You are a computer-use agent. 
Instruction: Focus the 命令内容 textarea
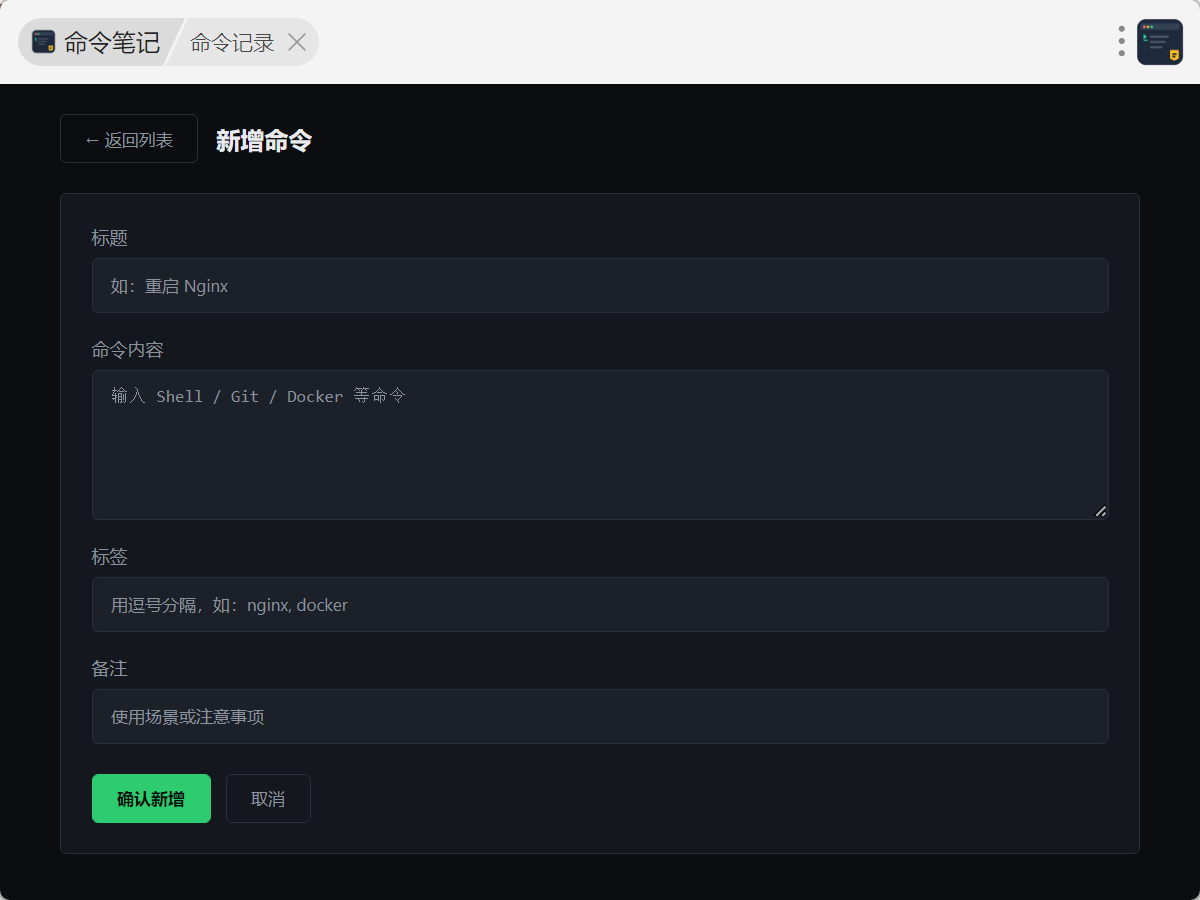[x=600, y=445]
